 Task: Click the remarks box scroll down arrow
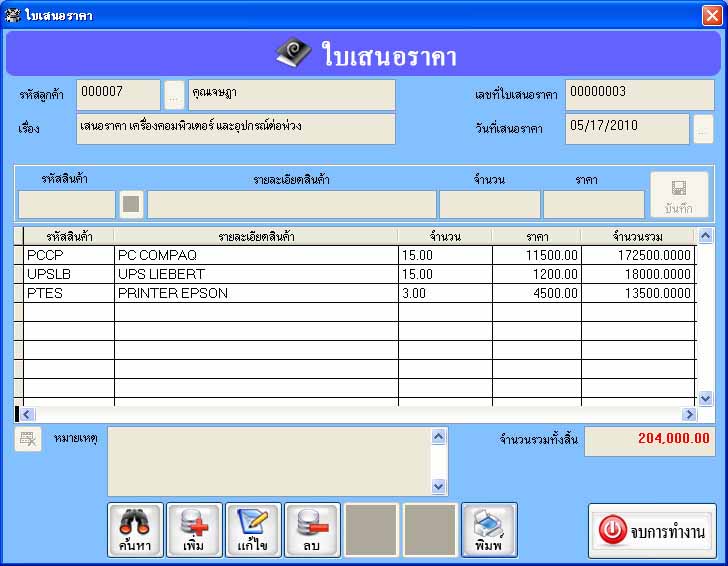pyautogui.click(x=438, y=487)
